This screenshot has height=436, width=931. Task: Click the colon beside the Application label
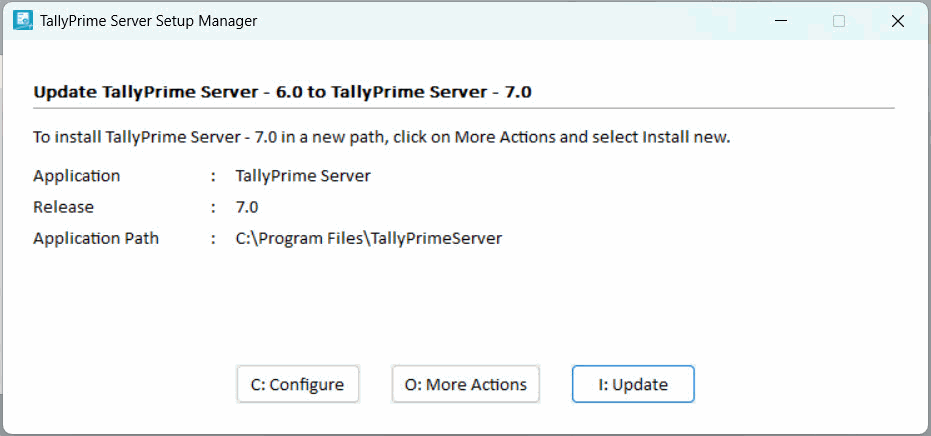click(x=213, y=176)
